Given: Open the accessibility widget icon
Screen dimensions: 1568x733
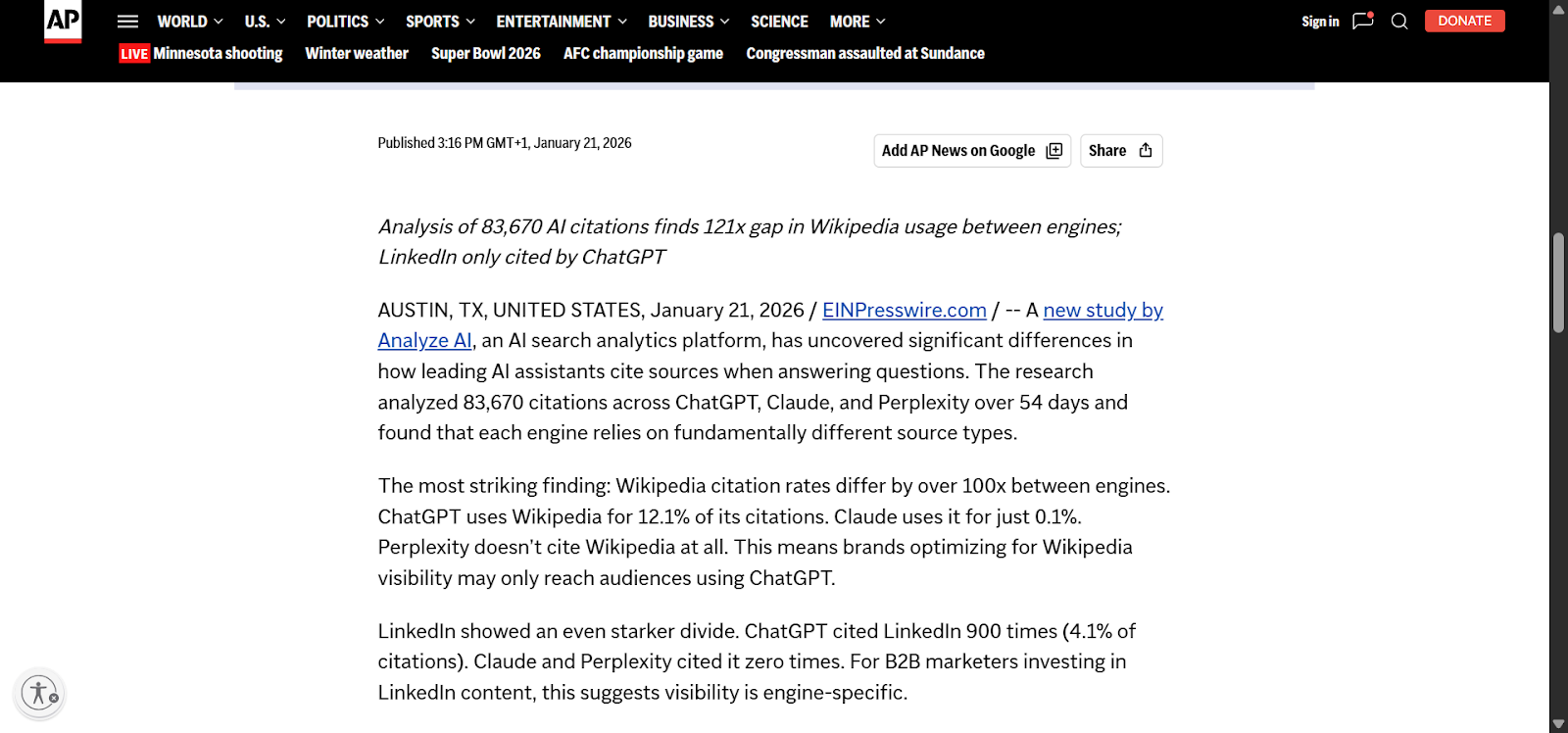Looking at the screenshot, I should (40, 693).
